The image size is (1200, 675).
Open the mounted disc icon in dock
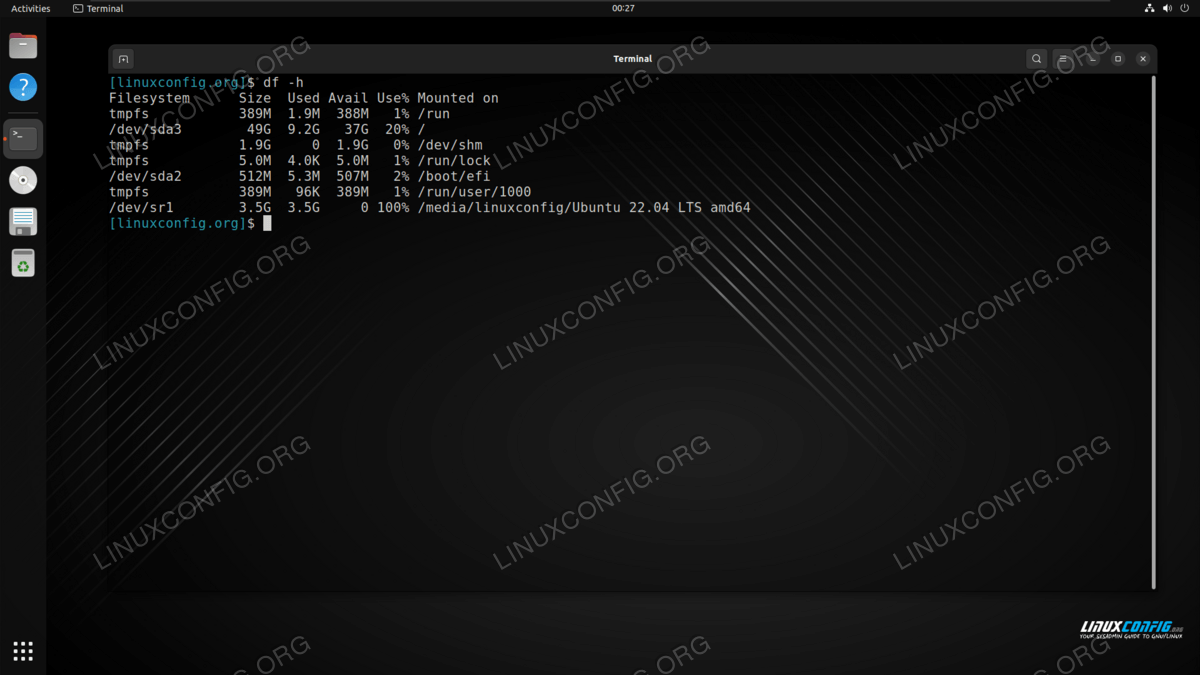point(23,180)
